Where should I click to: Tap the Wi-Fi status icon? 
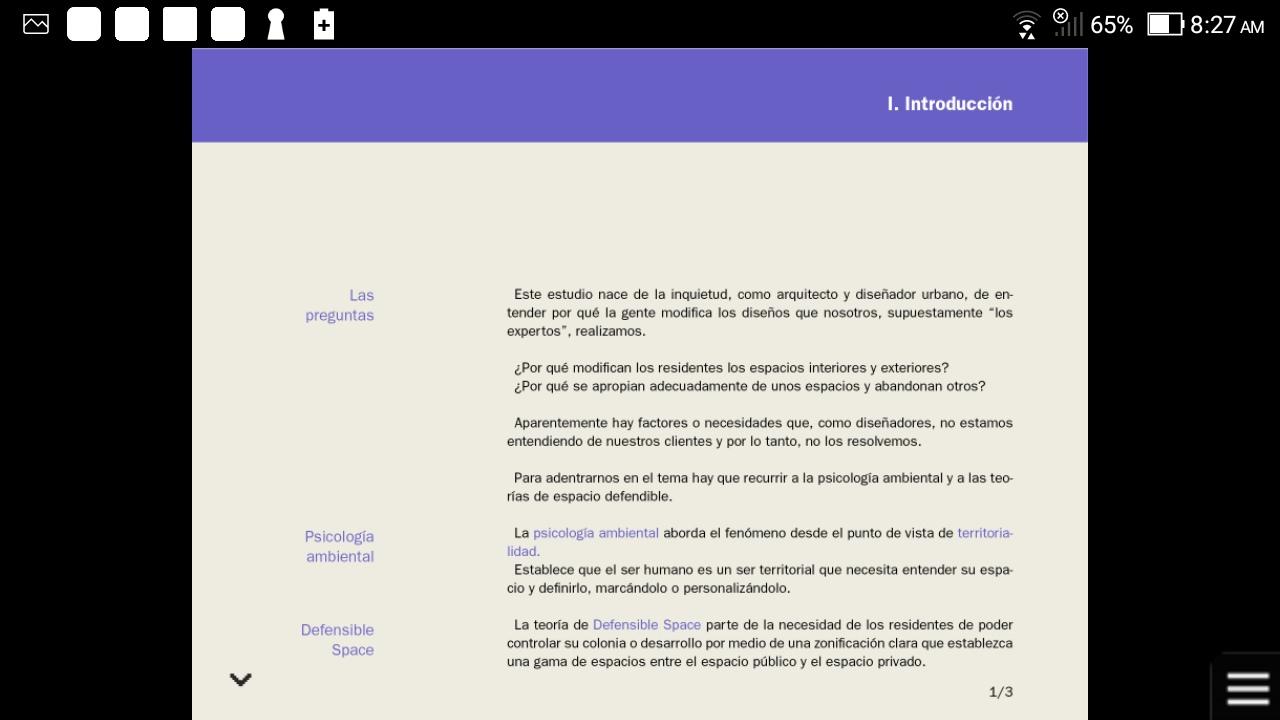[1027, 24]
